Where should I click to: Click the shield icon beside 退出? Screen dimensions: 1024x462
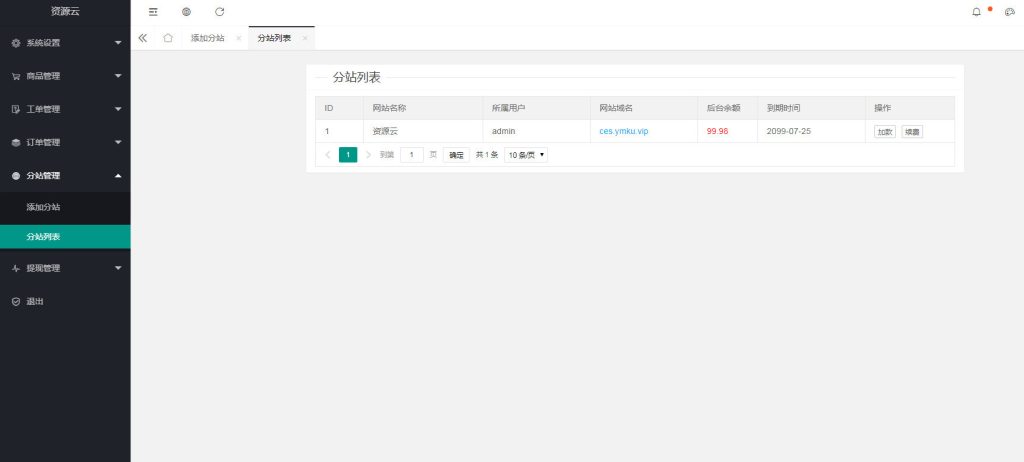[x=16, y=302]
